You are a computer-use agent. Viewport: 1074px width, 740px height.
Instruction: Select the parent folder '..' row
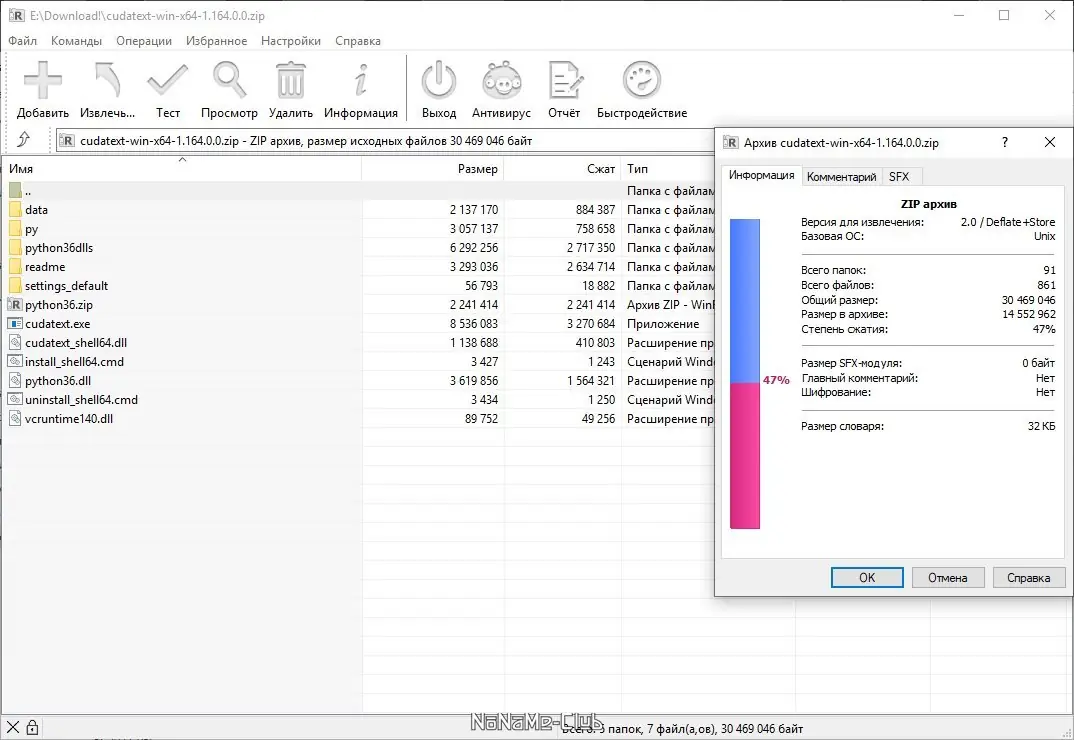point(358,190)
